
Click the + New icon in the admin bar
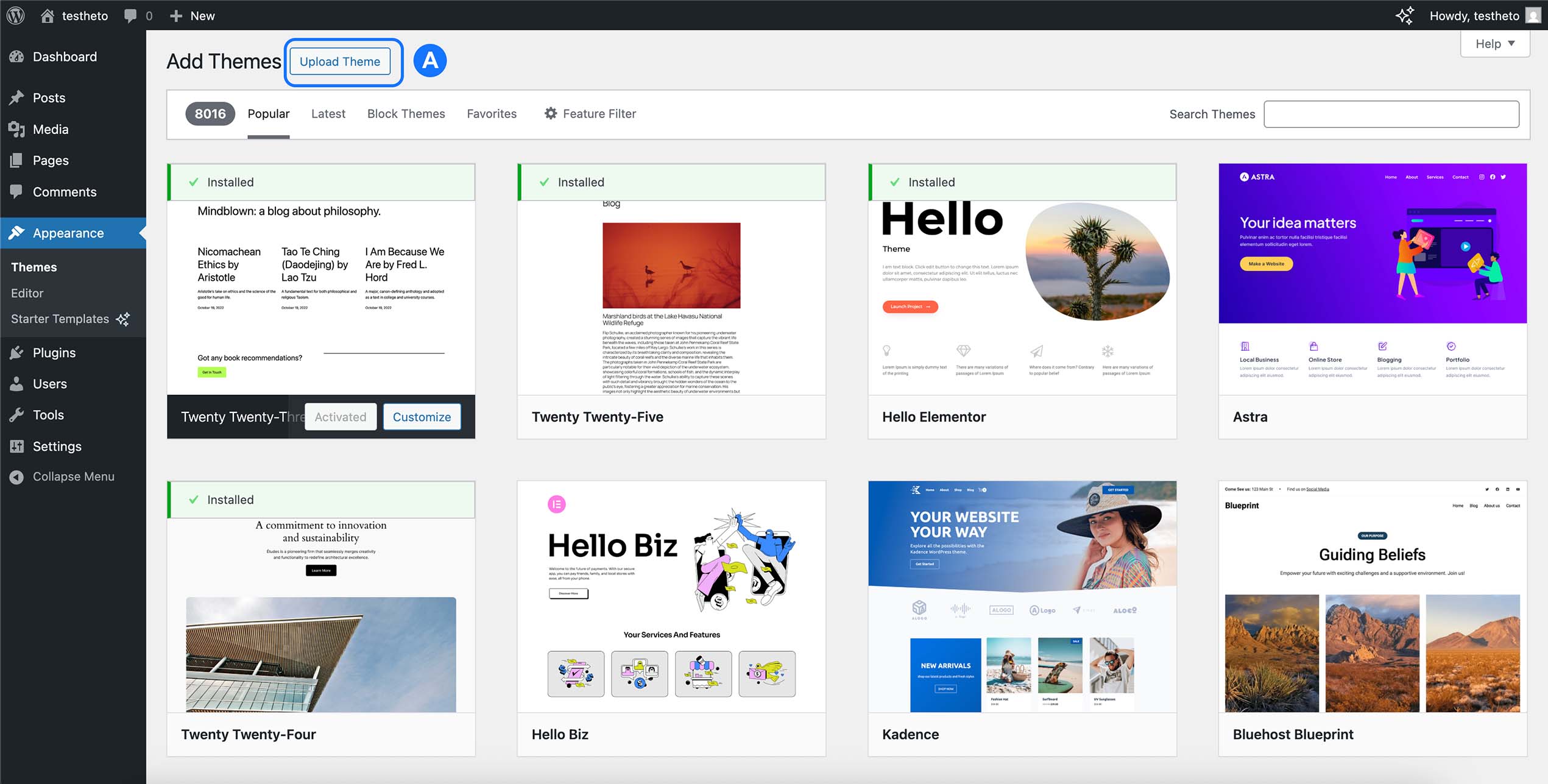click(x=176, y=15)
